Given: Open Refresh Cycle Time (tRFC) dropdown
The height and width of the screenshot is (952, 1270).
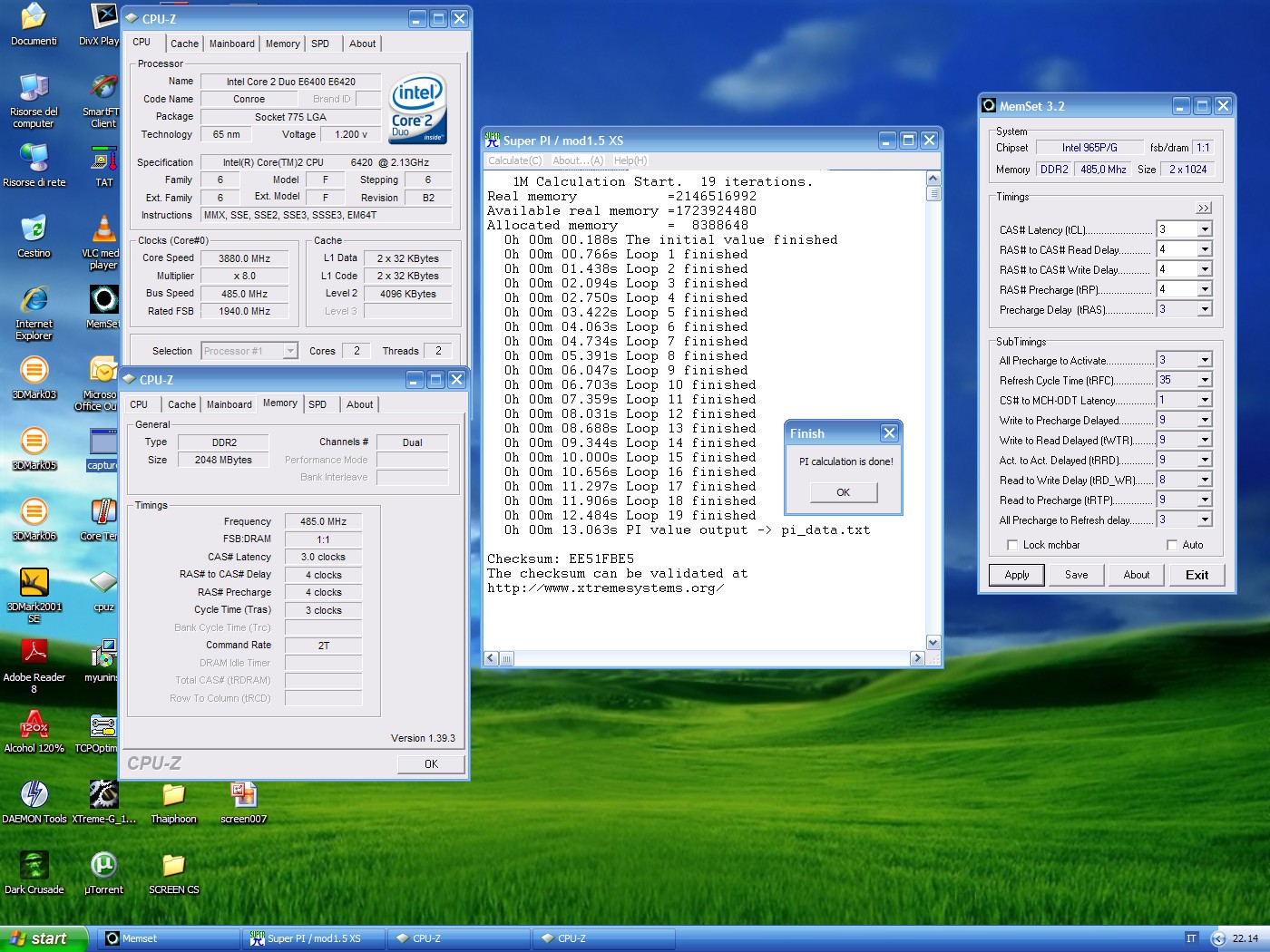Looking at the screenshot, I should point(1205,380).
